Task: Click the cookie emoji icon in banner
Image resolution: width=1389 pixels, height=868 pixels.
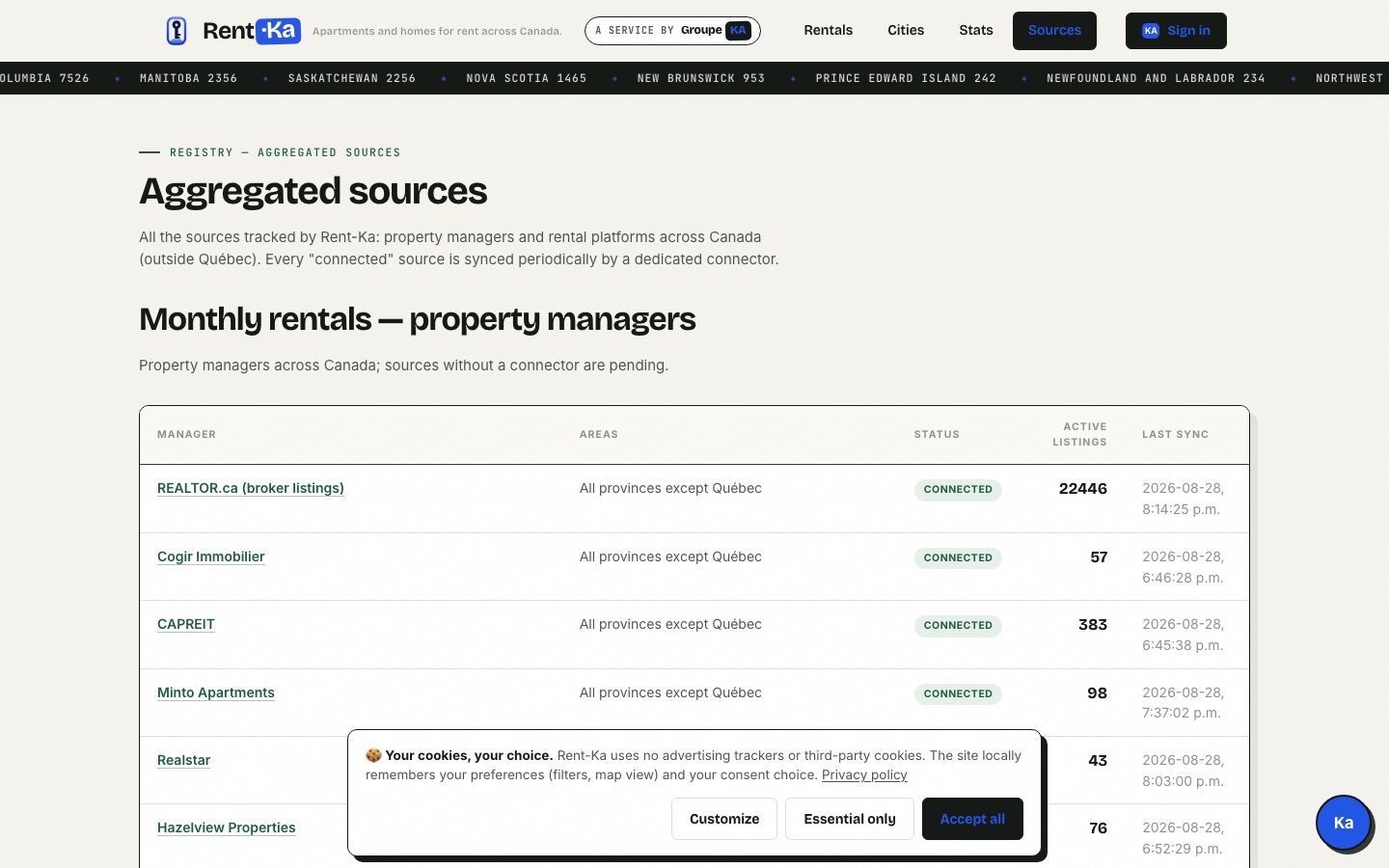Action: pyautogui.click(x=373, y=755)
